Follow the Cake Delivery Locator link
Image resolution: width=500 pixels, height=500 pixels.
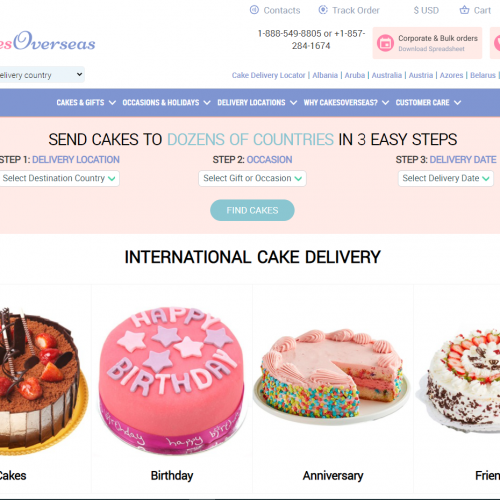pyautogui.click(x=268, y=75)
